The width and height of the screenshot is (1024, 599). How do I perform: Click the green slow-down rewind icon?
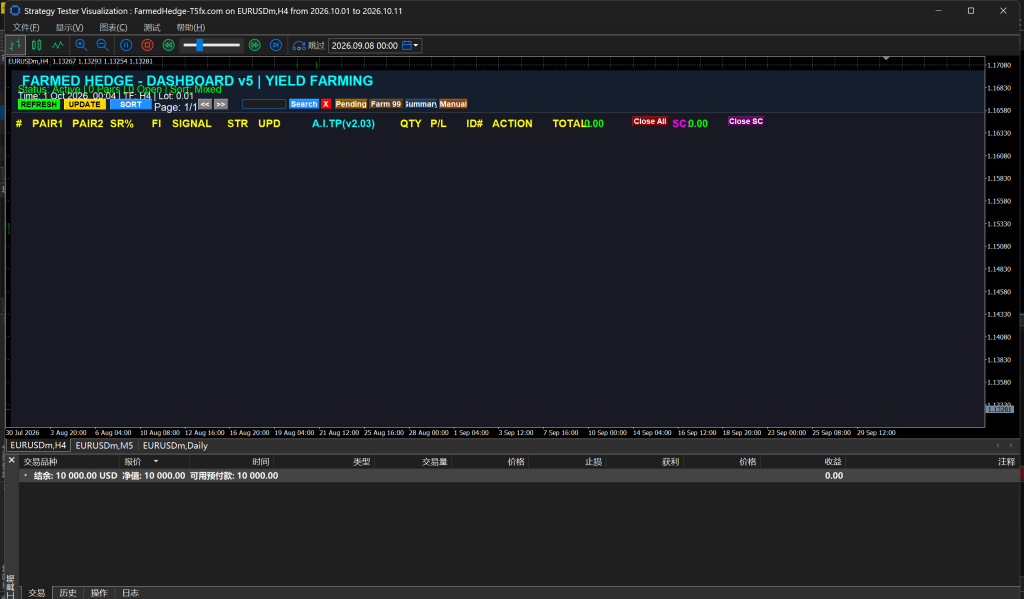click(x=168, y=45)
